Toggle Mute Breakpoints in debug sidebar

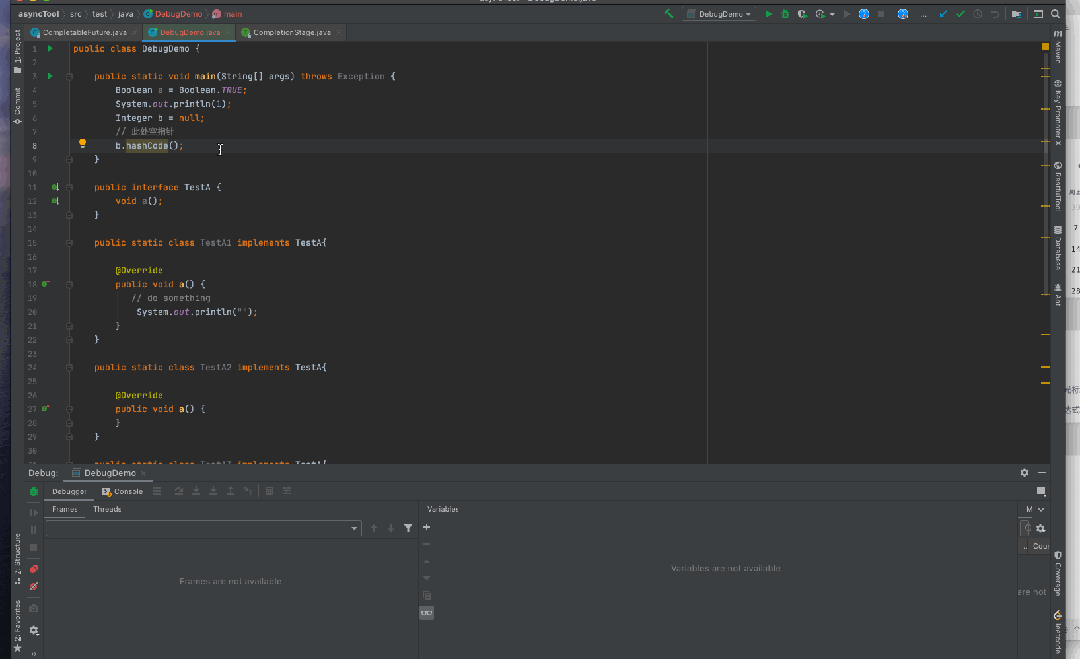[x=33, y=587]
